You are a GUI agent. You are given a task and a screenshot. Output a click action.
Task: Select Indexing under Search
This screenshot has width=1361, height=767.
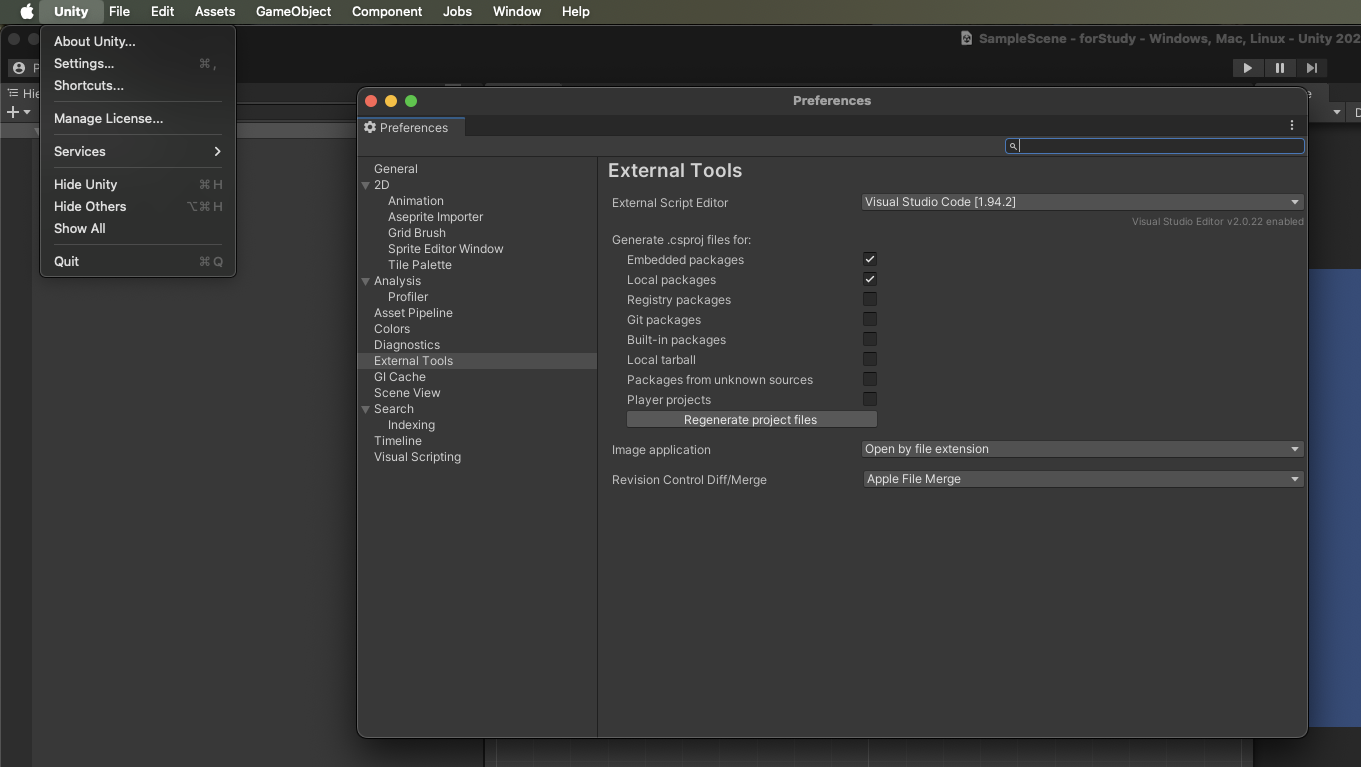(411, 425)
